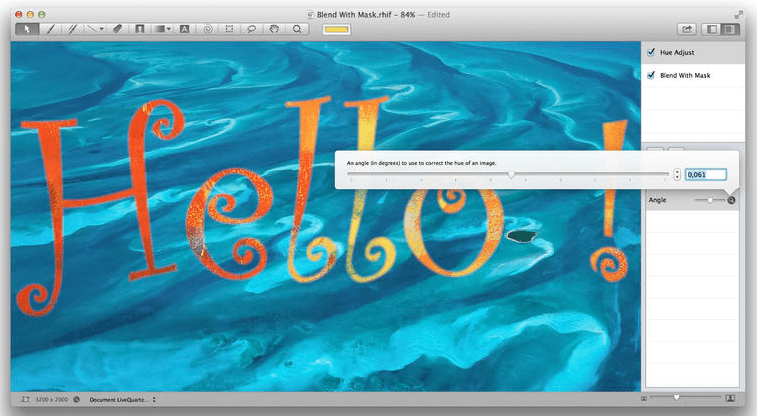
Task: Open the gradient tool dropdown arrow
Action: click(x=168, y=29)
